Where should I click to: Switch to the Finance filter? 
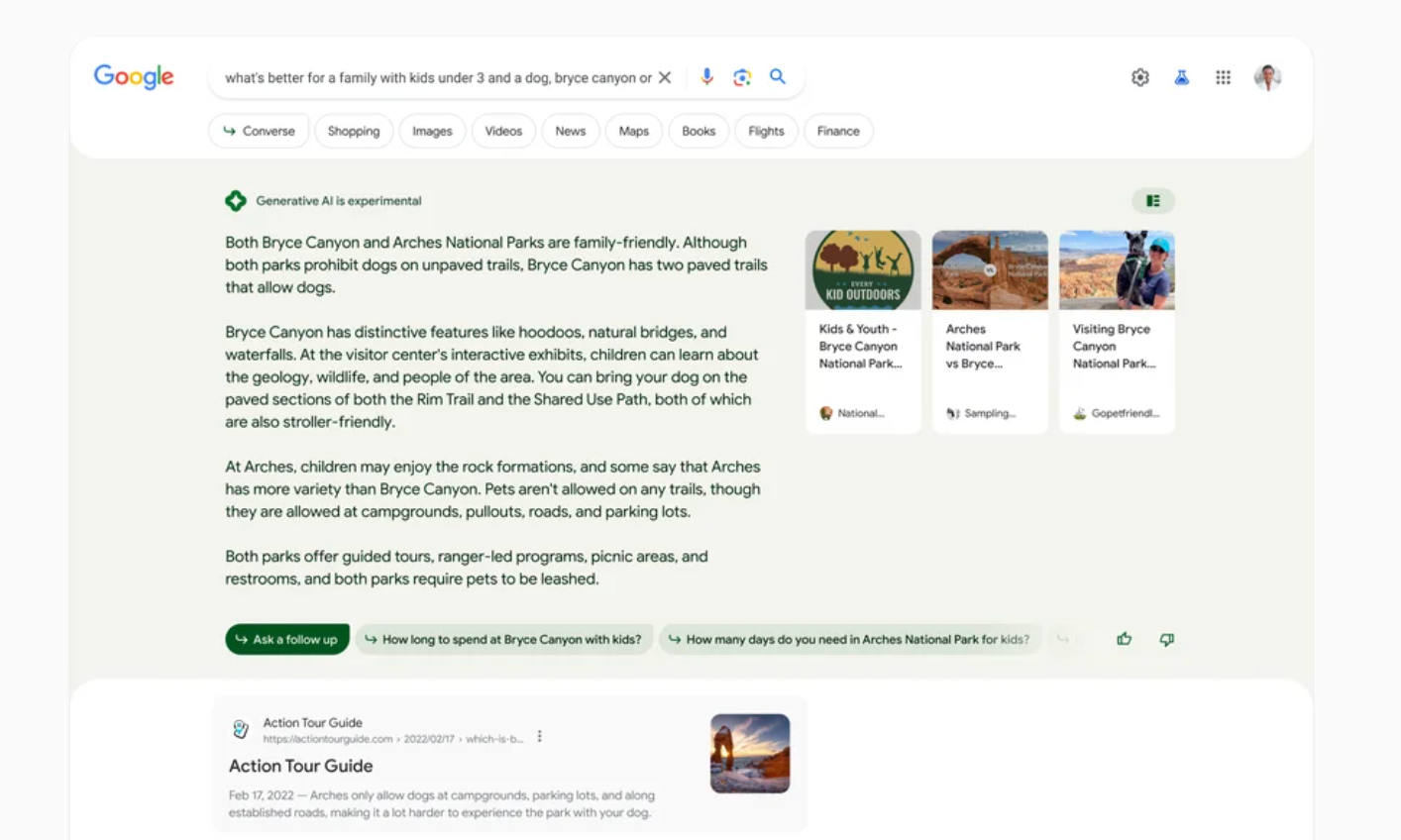tap(838, 131)
